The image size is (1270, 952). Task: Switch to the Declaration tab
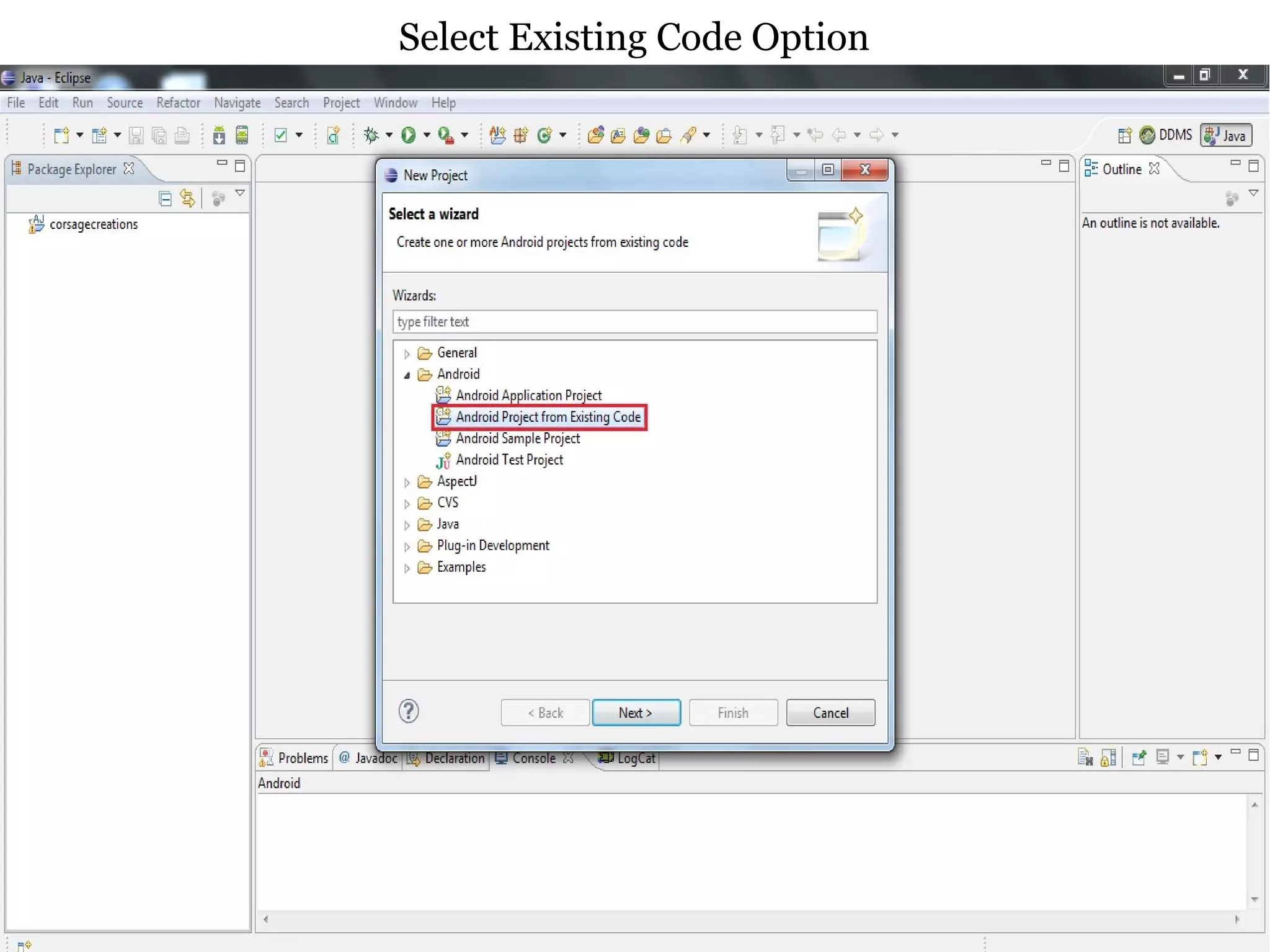[446, 758]
